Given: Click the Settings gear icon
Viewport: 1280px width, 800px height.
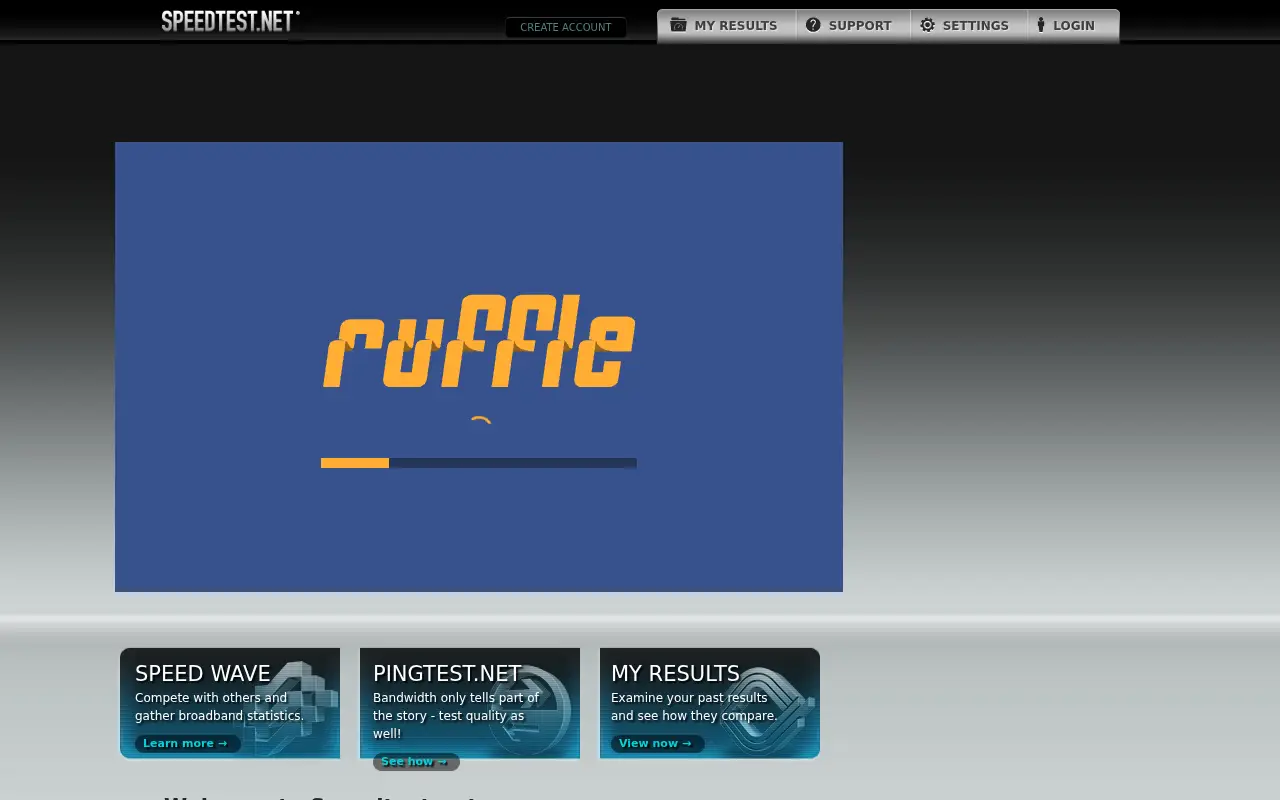Looking at the screenshot, I should coord(928,25).
